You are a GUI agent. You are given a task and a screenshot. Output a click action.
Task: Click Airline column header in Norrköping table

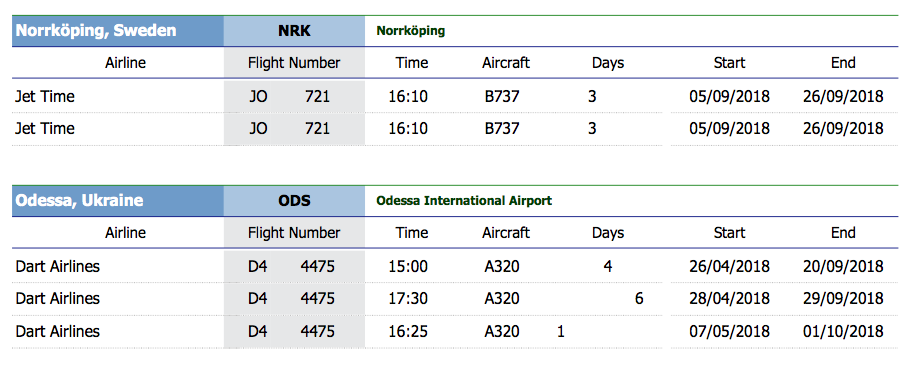point(126,63)
